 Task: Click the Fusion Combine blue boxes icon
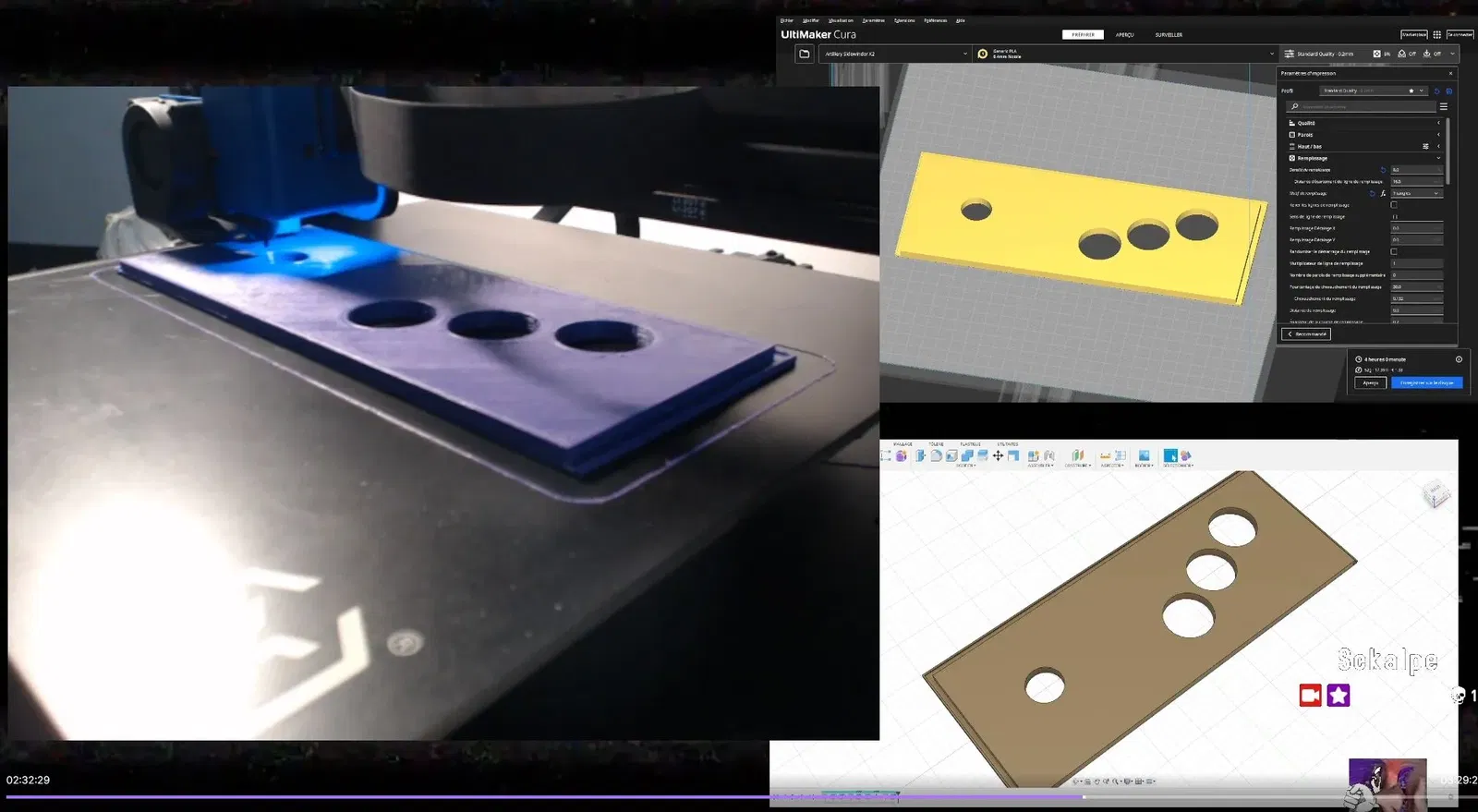click(x=967, y=455)
